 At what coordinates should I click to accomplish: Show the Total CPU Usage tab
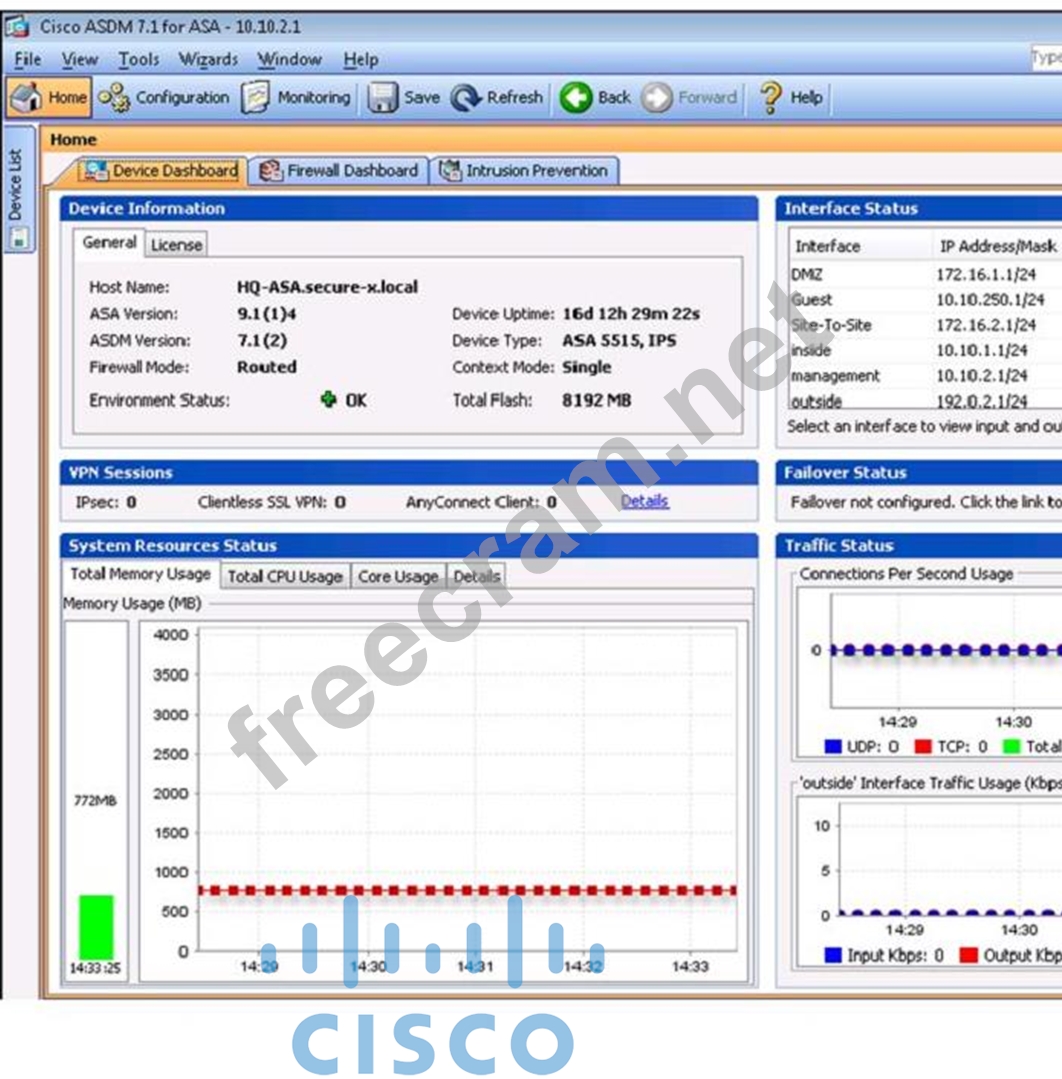[x=285, y=576]
